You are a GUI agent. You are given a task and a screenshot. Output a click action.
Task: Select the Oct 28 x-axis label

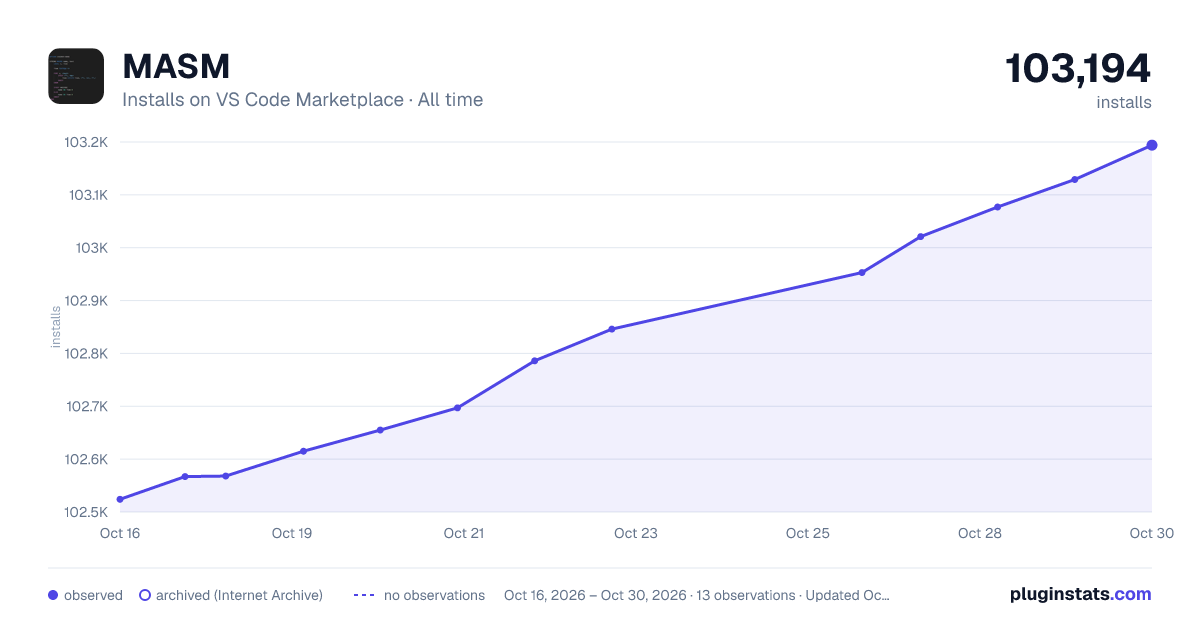point(980,533)
